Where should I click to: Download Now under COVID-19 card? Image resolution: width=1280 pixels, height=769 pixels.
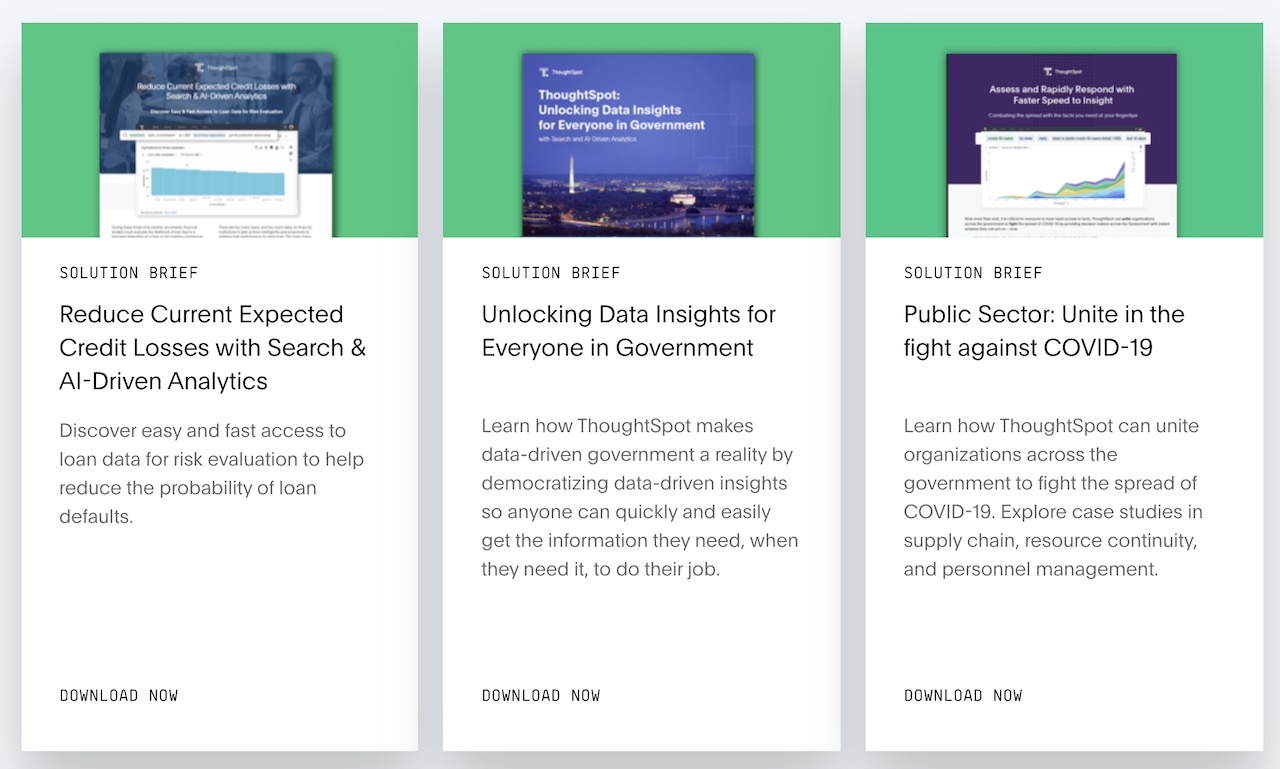pos(963,696)
